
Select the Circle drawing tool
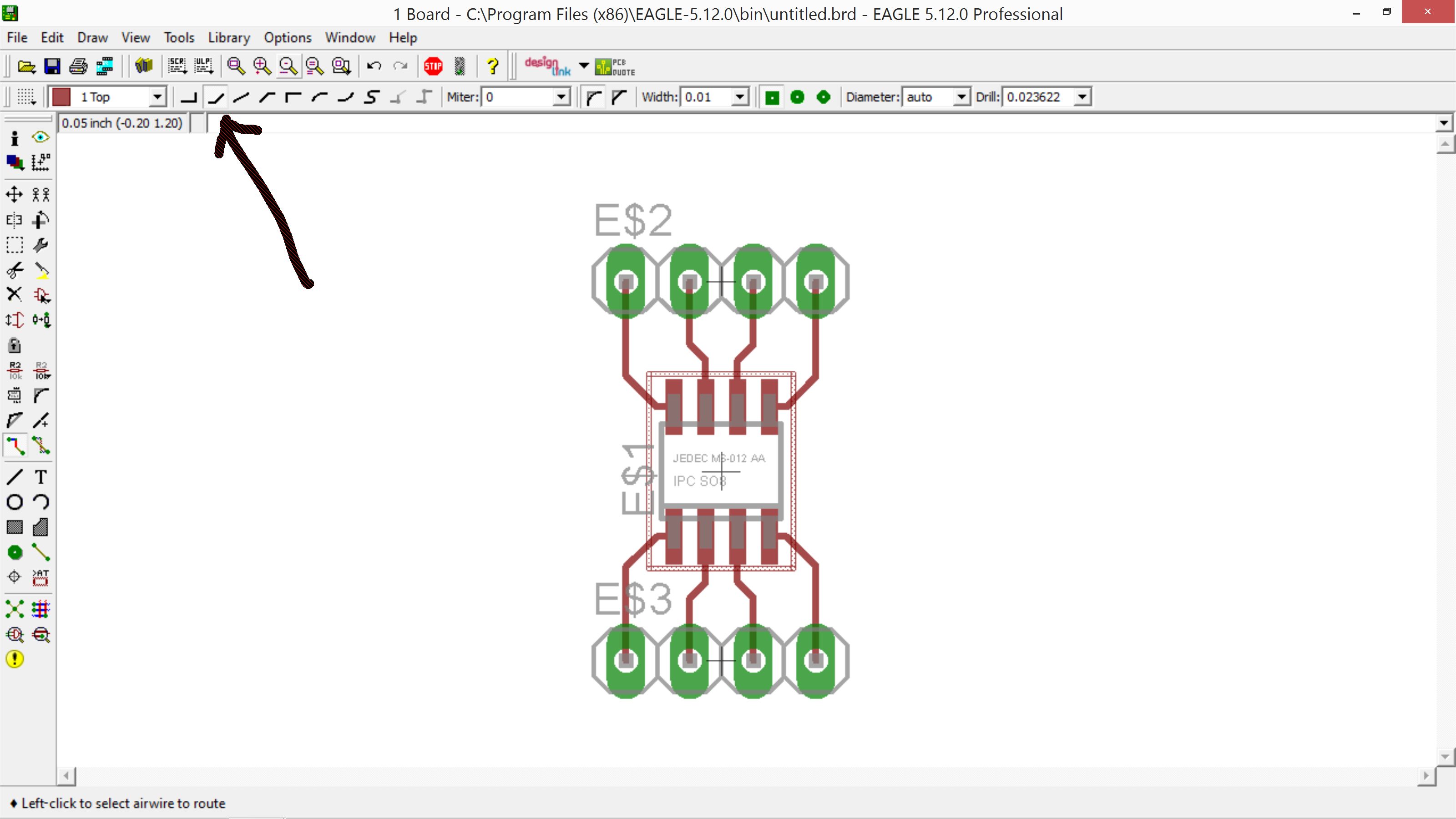click(x=15, y=502)
